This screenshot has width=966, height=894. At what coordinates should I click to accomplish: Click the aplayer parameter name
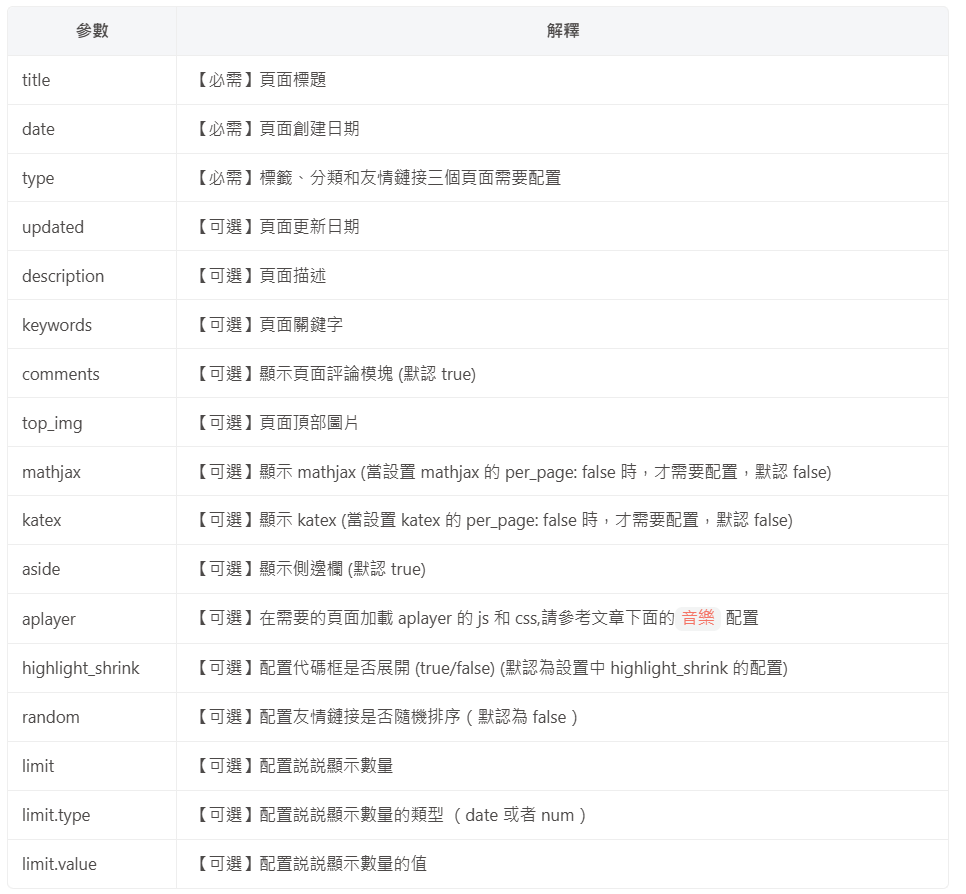tap(49, 619)
